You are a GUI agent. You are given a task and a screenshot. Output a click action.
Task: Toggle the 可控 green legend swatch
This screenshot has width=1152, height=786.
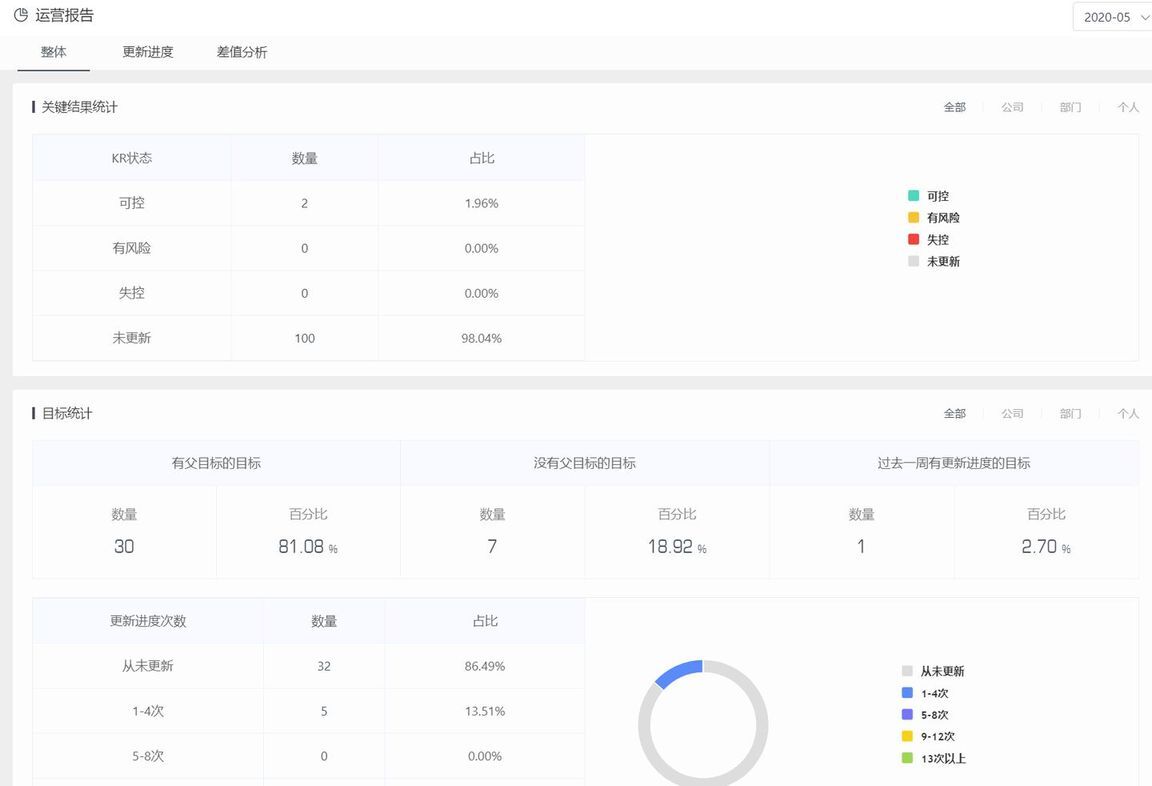913,195
